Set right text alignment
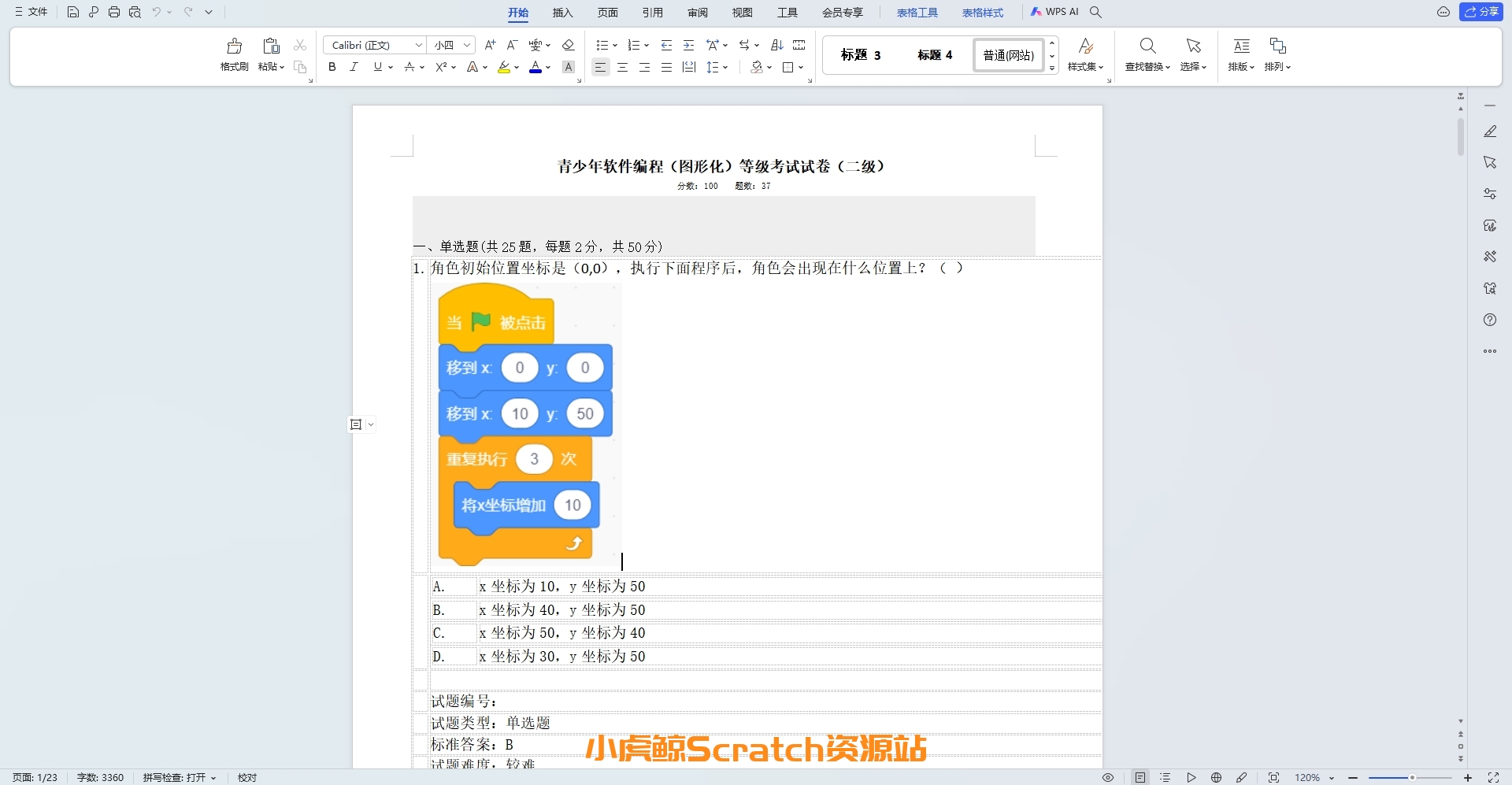 click(645, 67)
